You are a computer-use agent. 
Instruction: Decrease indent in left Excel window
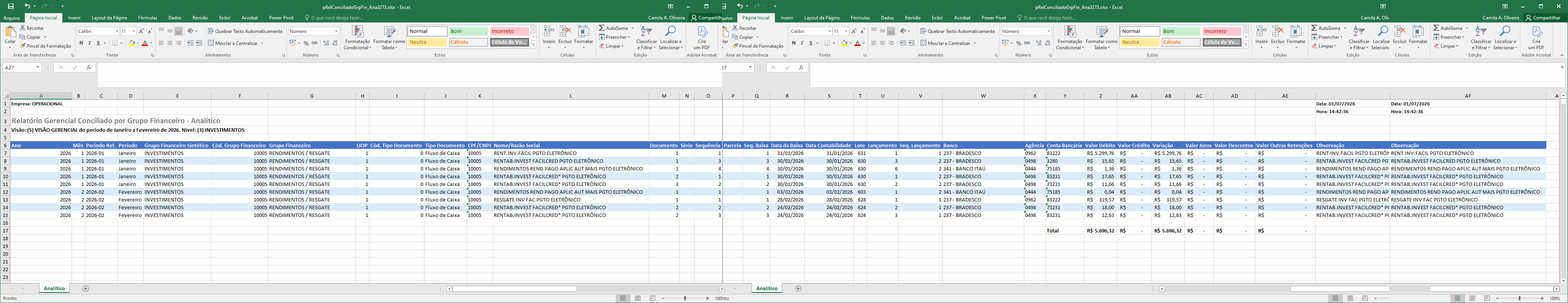pyautogui.click(x=191, y=43)
